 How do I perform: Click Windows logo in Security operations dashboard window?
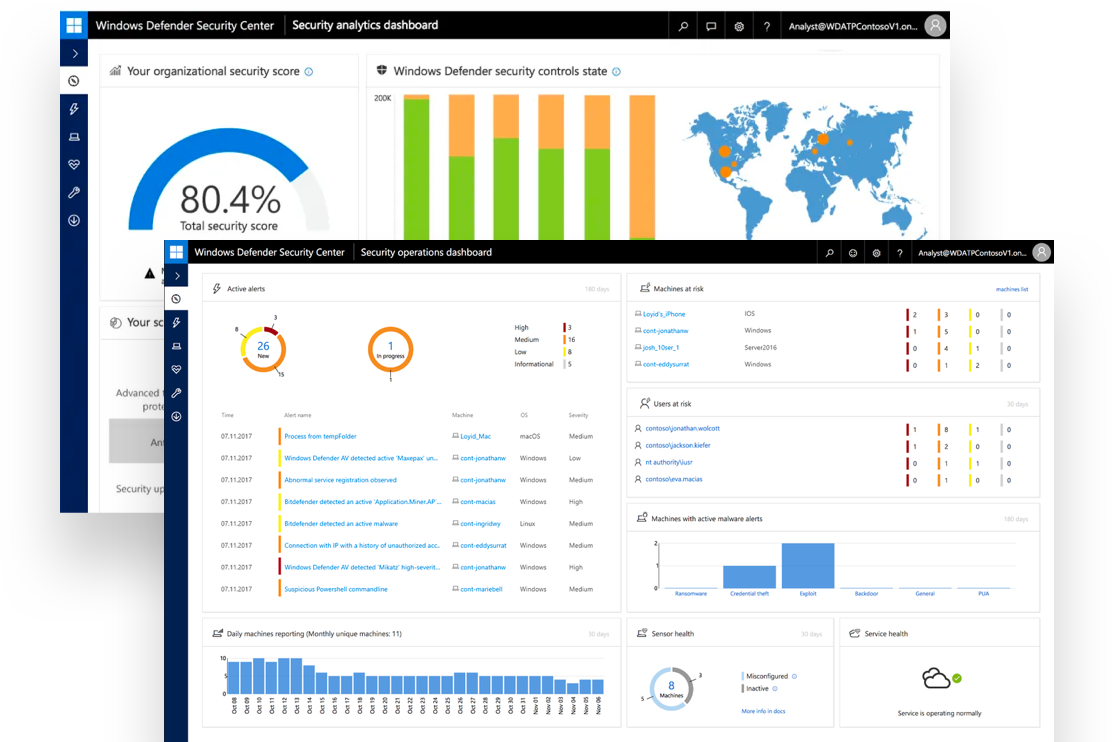176,252
